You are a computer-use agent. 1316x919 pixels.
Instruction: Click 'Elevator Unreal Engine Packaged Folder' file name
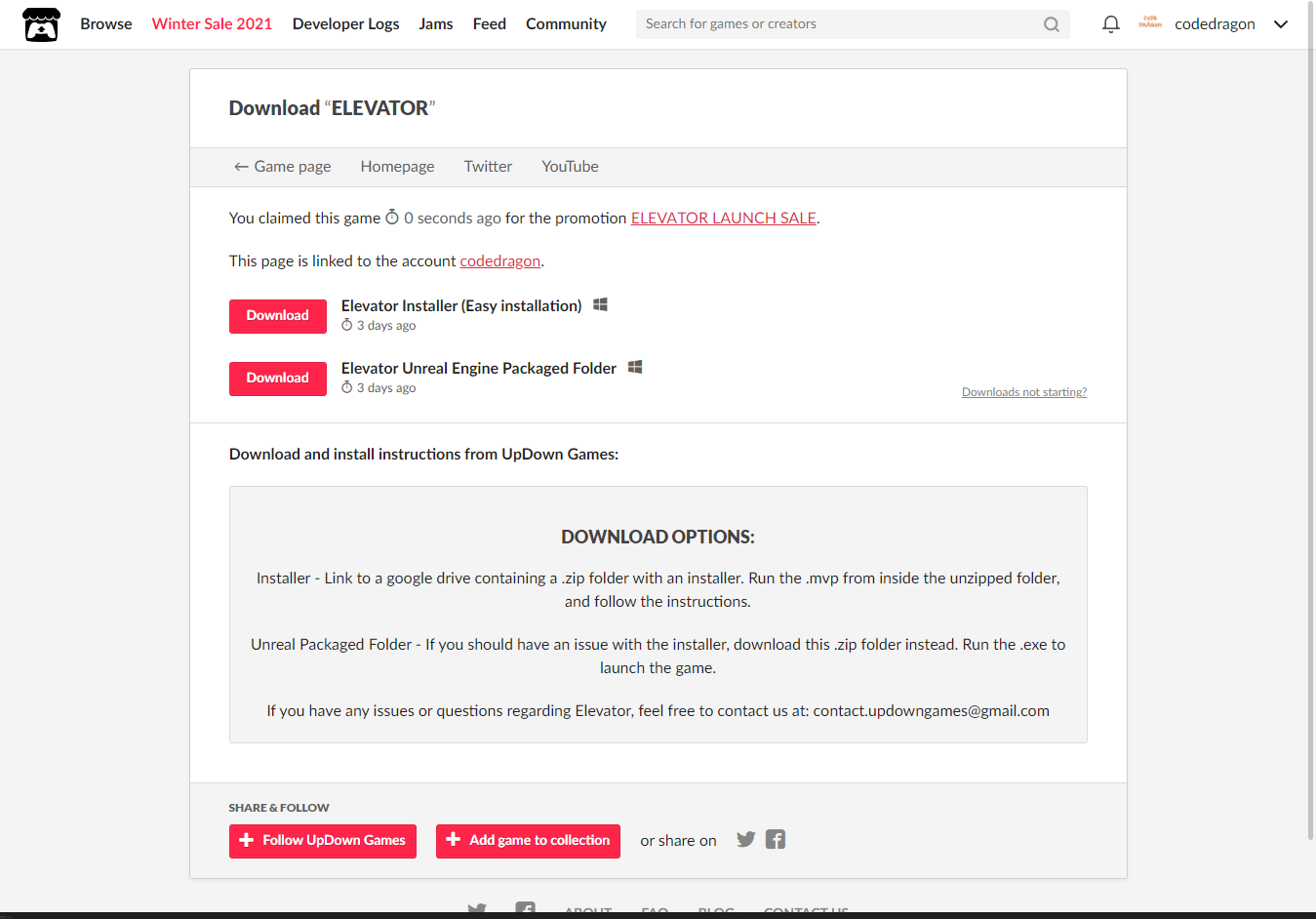[x=479, y=369]
